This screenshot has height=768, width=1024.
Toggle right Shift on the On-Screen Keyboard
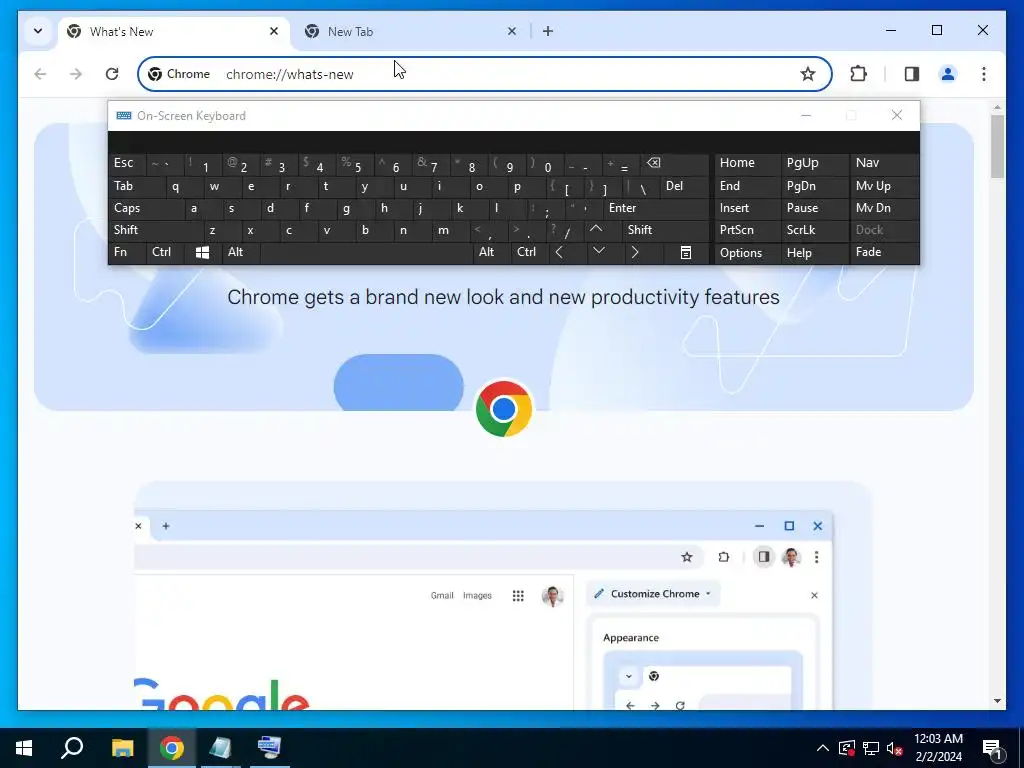(665, 230)
